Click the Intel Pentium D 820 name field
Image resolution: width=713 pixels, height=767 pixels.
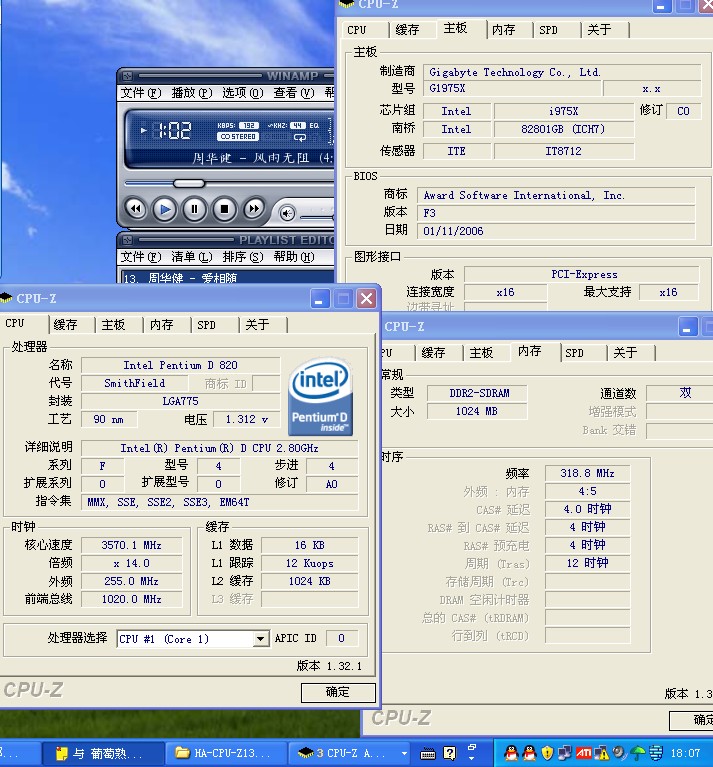tap(180, 365)
